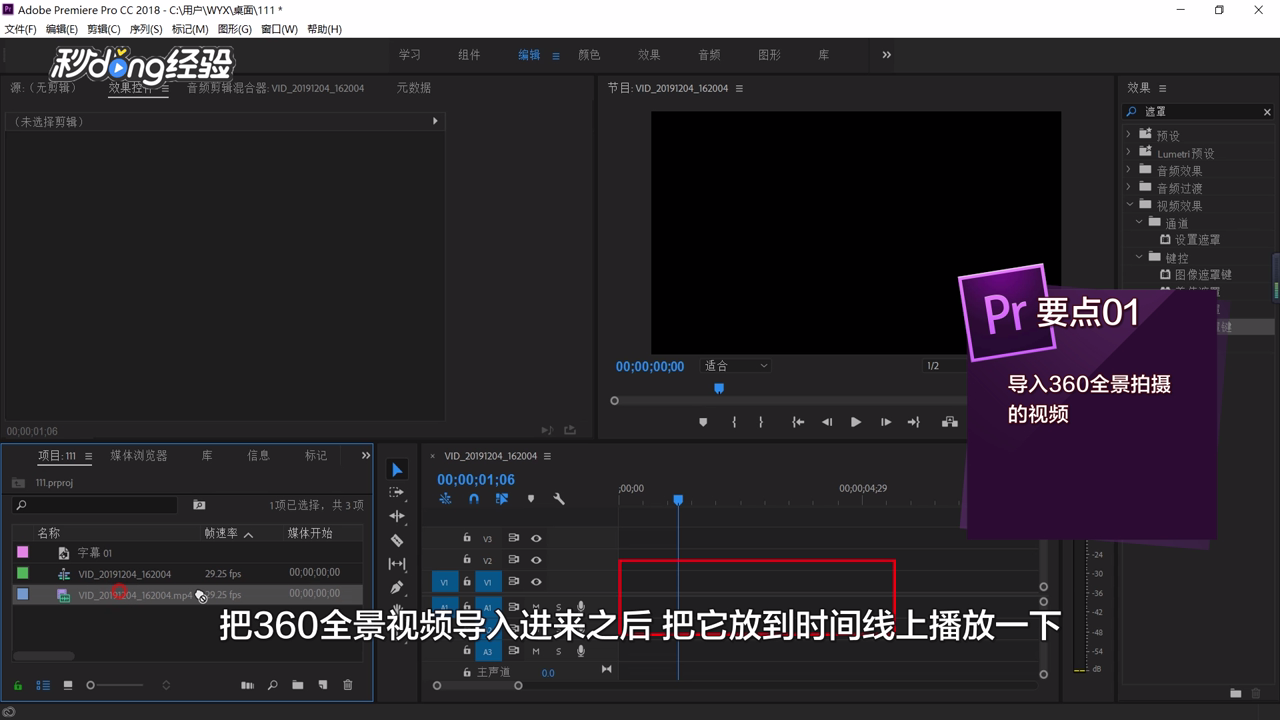The height and width of the screenshot is (720, 1280).
Task: Click Add Marker in Program Monitor
Action: 703,422
